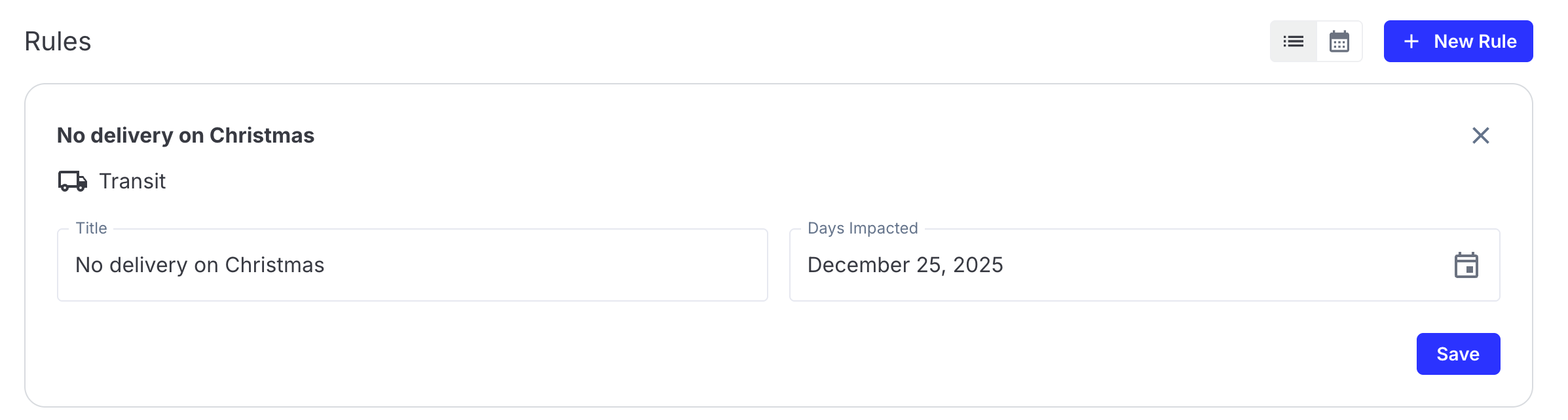This screenshot has width=1568, height=420.
Task: Switch to the list view icon
Action: [x=1294, y=41]
